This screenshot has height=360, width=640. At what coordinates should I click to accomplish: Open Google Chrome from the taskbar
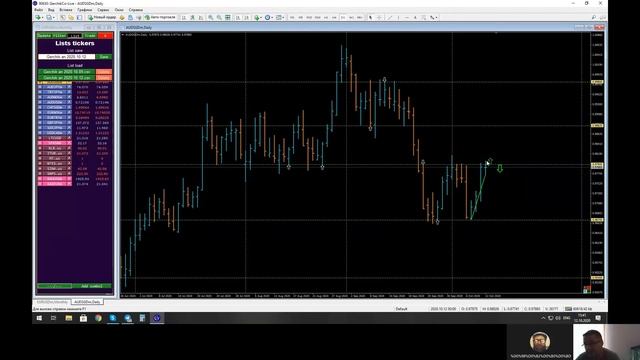(x=98, y=318)
